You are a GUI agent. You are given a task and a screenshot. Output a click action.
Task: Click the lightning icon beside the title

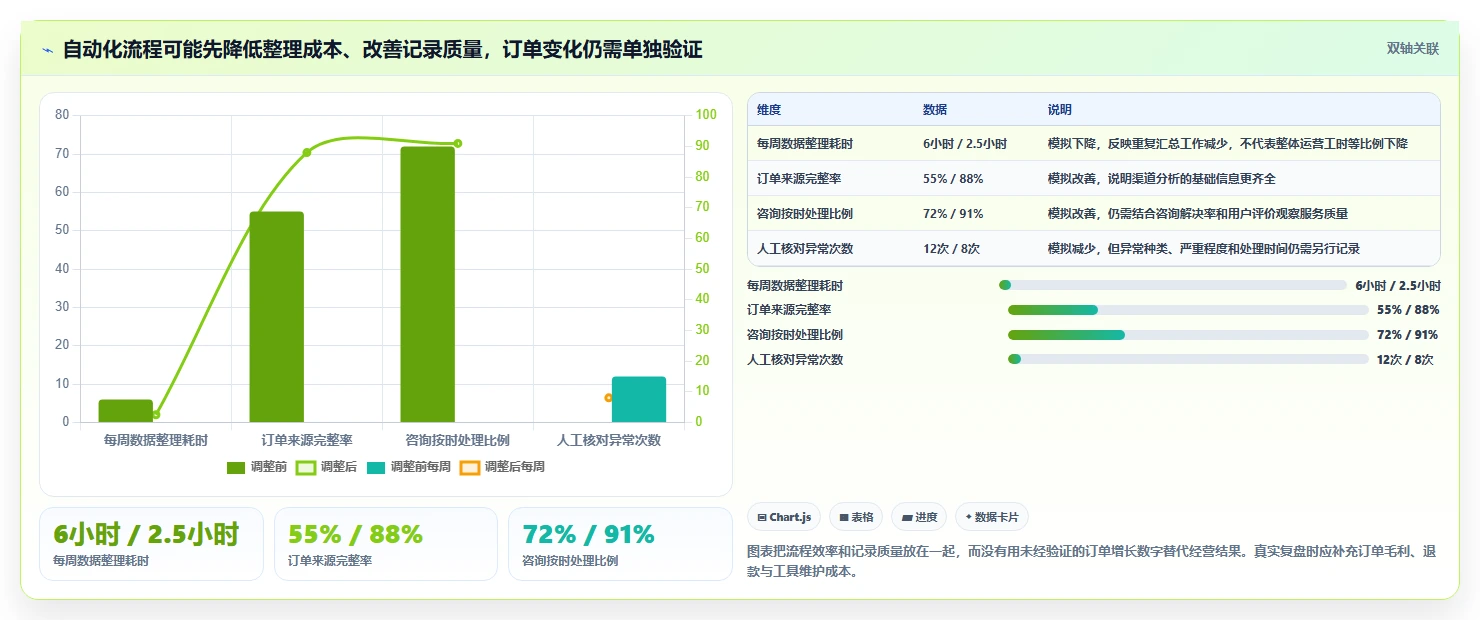click(x=48, y=50)
